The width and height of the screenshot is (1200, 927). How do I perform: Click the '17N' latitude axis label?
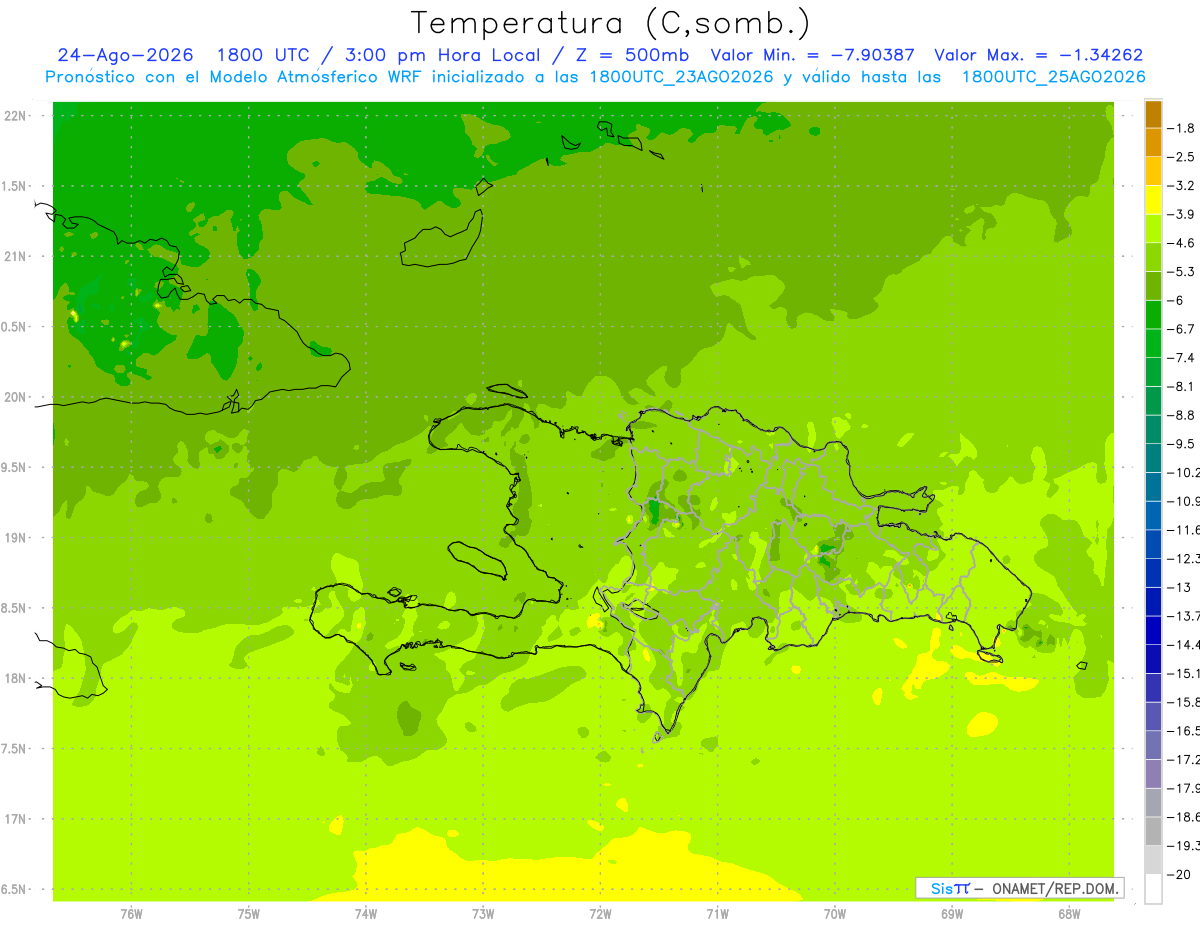16,819
